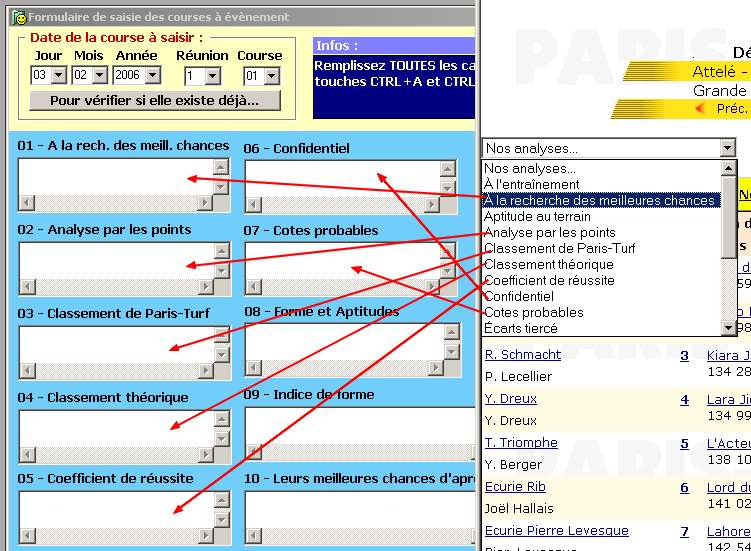
Task: Click up arrow of field 06 vertical scrollbar
Action: pos(447,169)
